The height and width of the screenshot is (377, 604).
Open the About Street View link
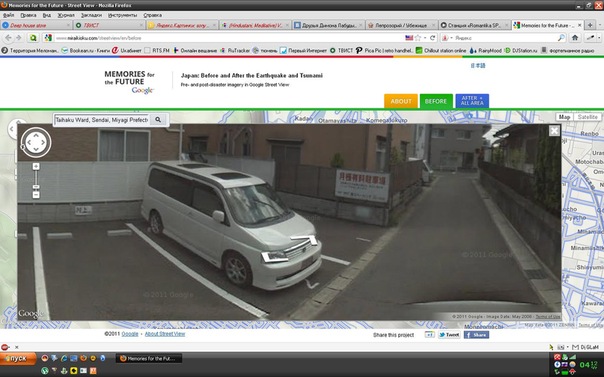[x=165, y=334]
